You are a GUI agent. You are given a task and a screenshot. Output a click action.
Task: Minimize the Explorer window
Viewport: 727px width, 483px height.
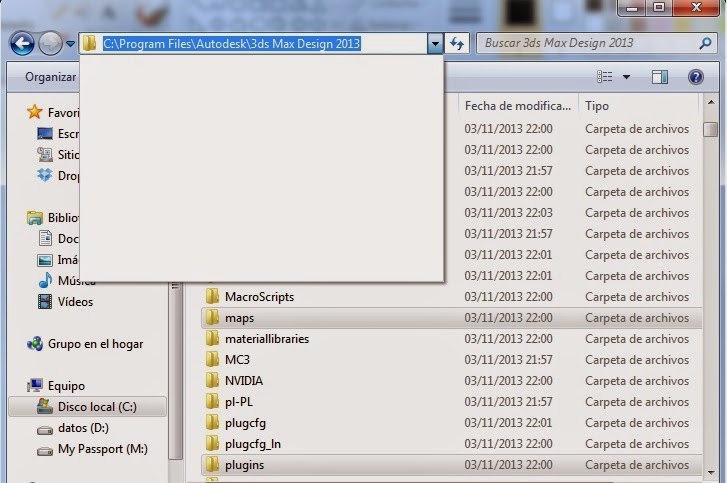(x=631, y=7)
